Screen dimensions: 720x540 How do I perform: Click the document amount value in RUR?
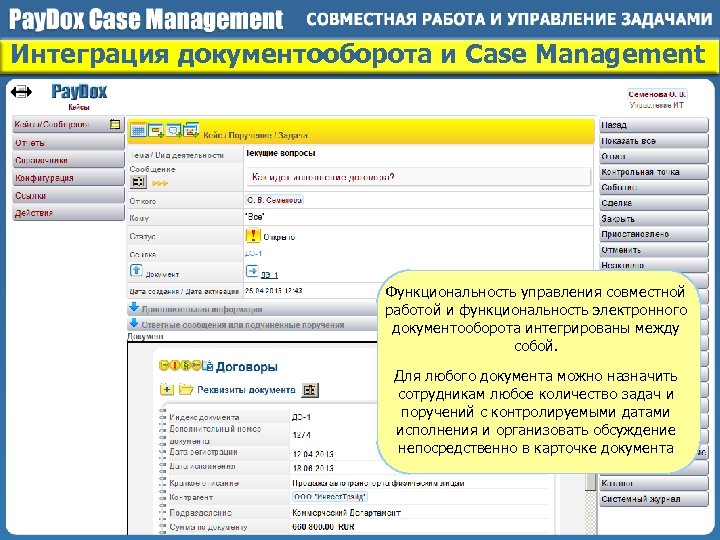pyautogui.click(x=323, y=527)
